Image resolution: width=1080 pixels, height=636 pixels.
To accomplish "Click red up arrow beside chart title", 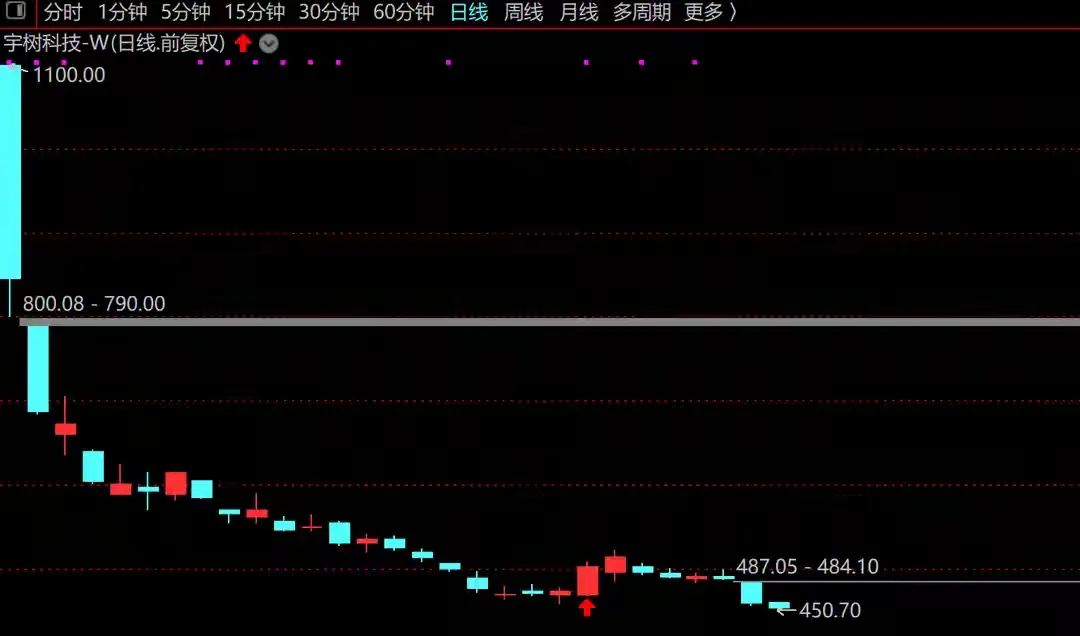I will [242, 43].
